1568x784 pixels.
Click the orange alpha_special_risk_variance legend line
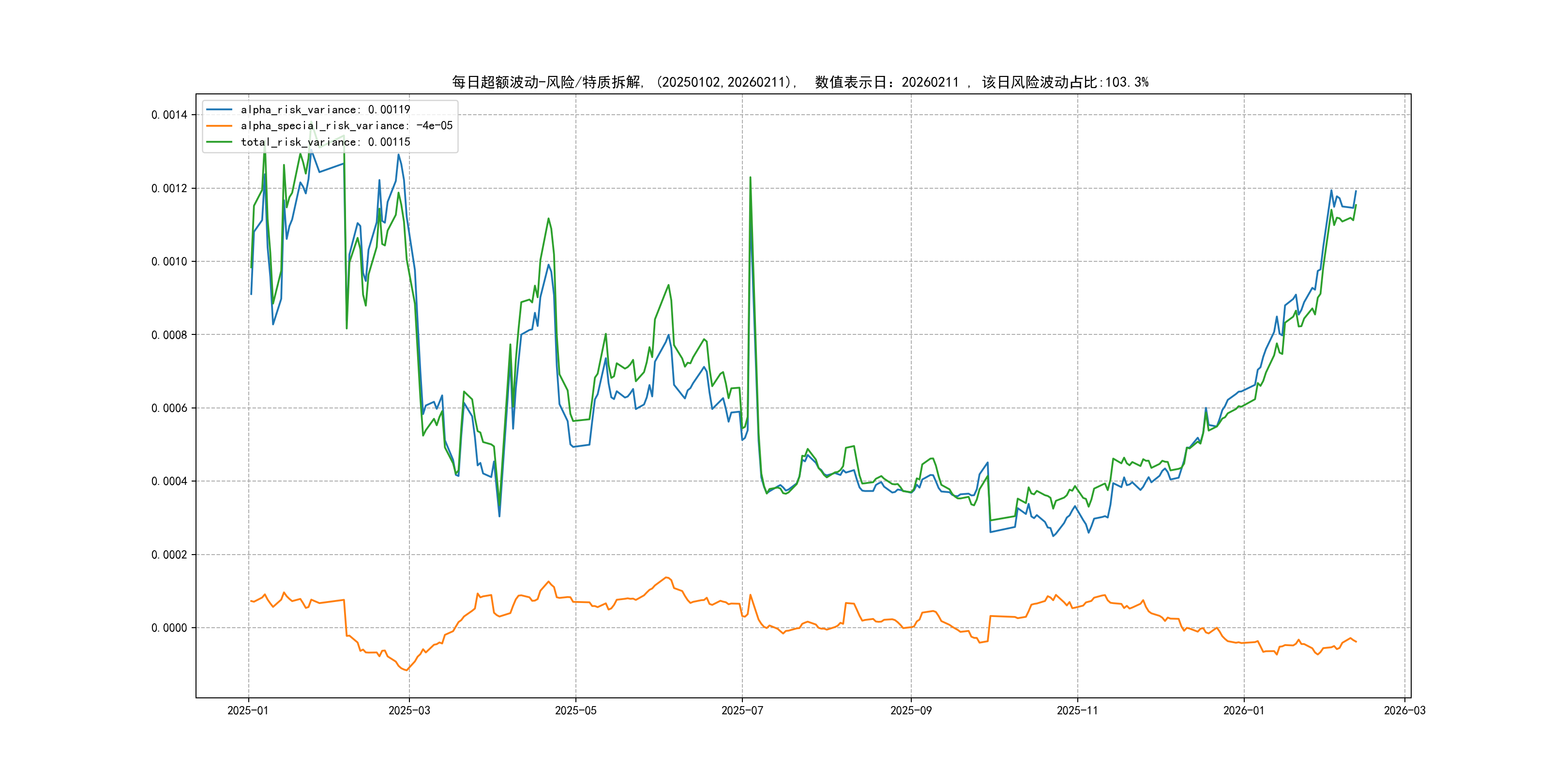click(219, 126)
